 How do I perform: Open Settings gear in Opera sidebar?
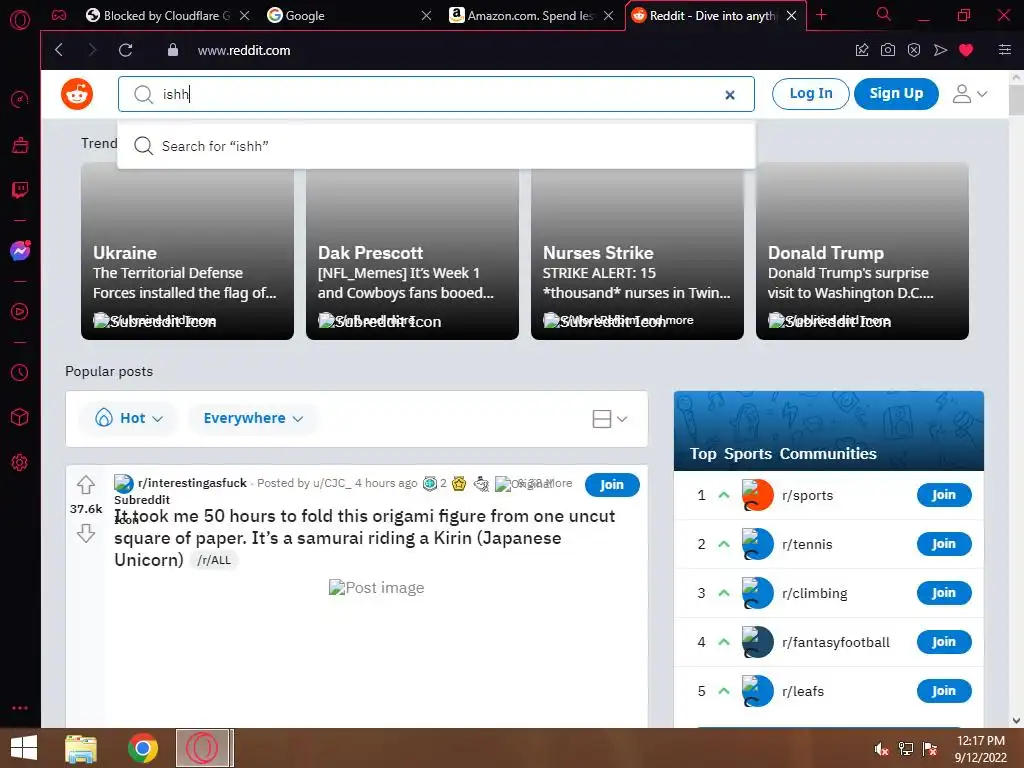coord(20,462)
